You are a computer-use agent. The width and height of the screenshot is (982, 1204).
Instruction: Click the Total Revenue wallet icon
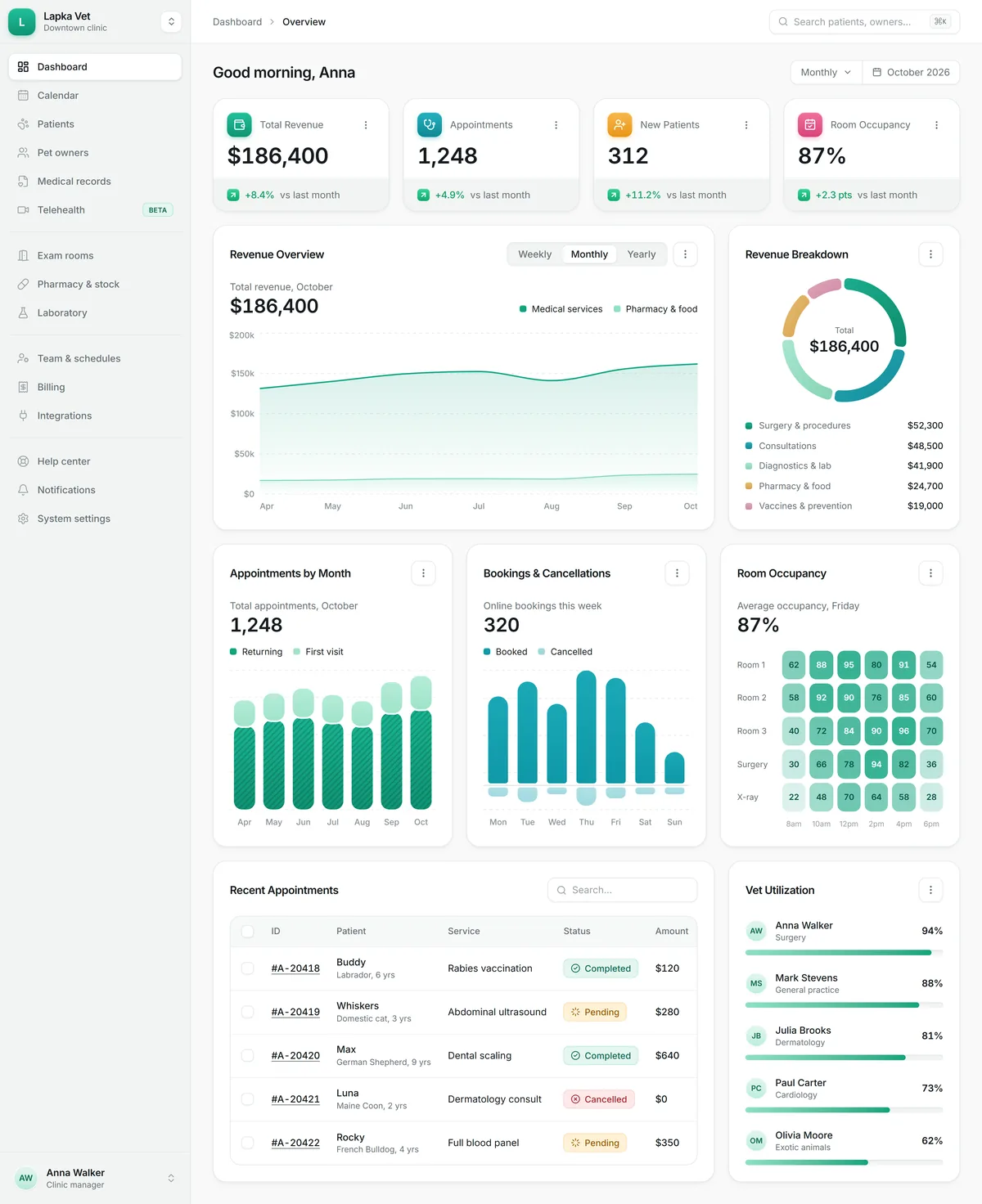coord(239,124)
